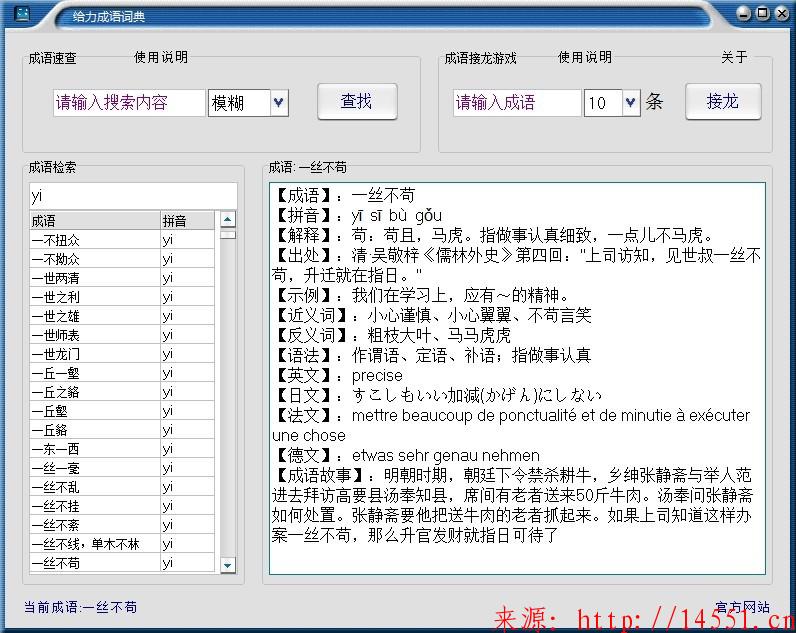The width and height of the screenshot is (796, 633).
Task: Select 一丝不苟 in the idiom list
Action: point(94,563)
